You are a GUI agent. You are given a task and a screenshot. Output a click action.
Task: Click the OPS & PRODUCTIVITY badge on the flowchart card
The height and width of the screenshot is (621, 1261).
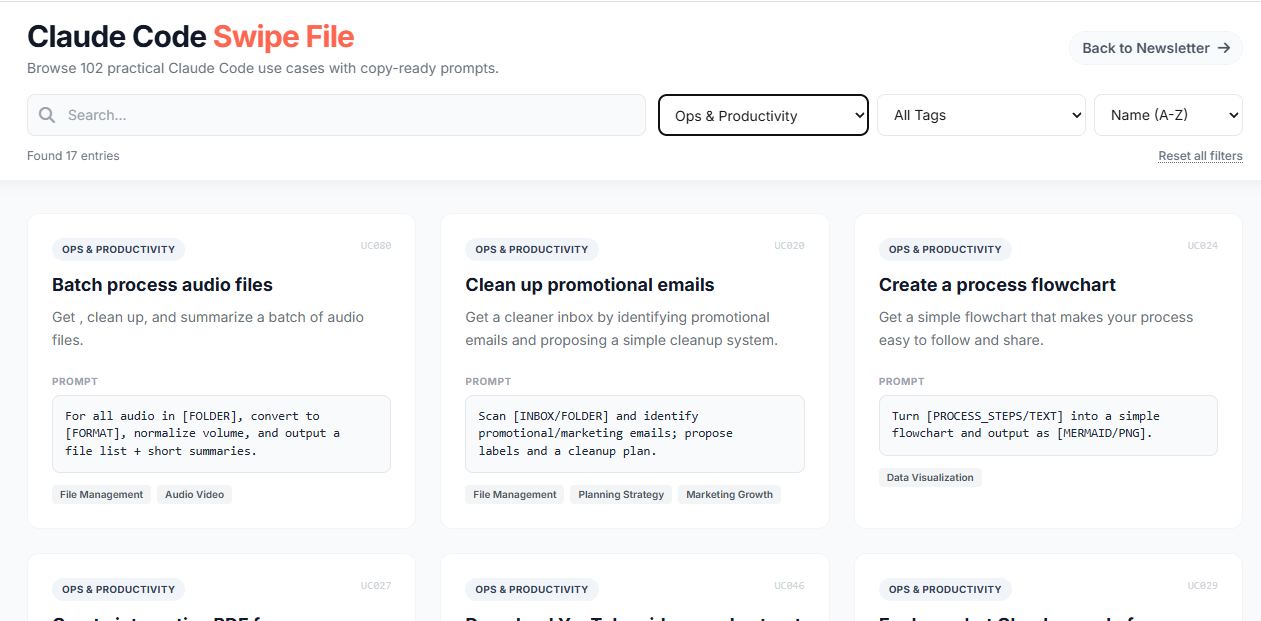(944, 249)
